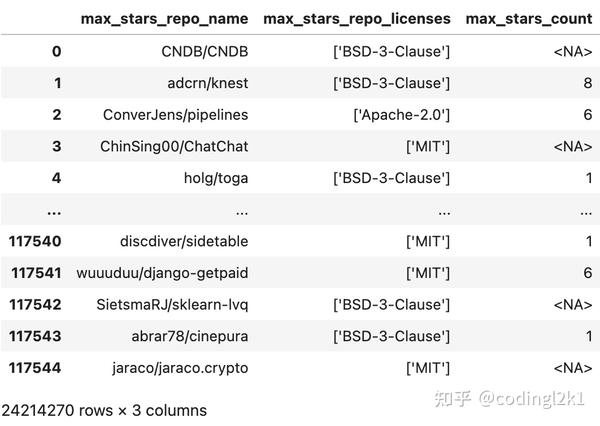The height and width of the screenshot is (426, 600).
Task: Click the abrar78/cinepura cell
Action: tap(190, 336)
